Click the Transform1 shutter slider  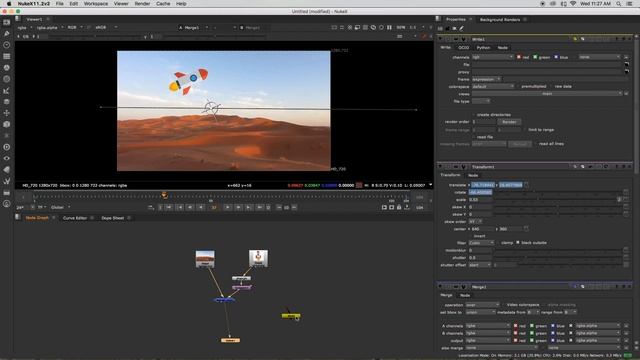pyautogui.click(x=558, y=258)
